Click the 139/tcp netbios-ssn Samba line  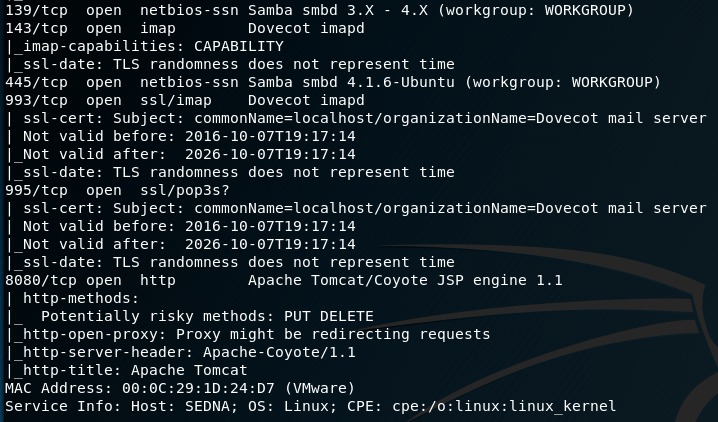(320, 10)
